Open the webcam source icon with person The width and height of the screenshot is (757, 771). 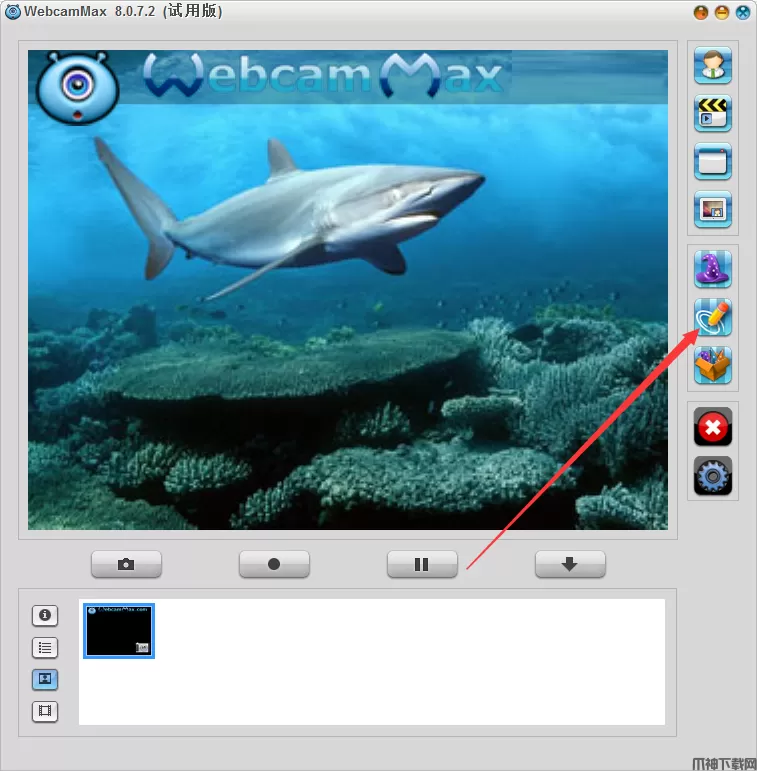(713, 65)
